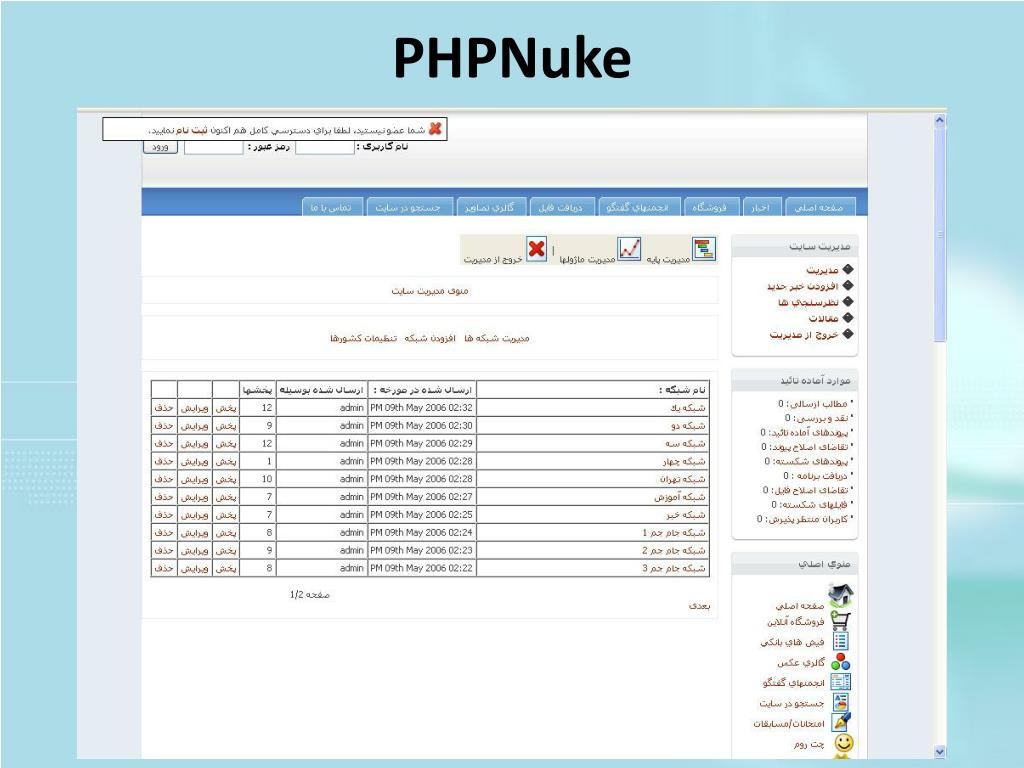Click ویرایش for شبکه جام جم 1 row
1024x768 pixels.
click(195, 532)
